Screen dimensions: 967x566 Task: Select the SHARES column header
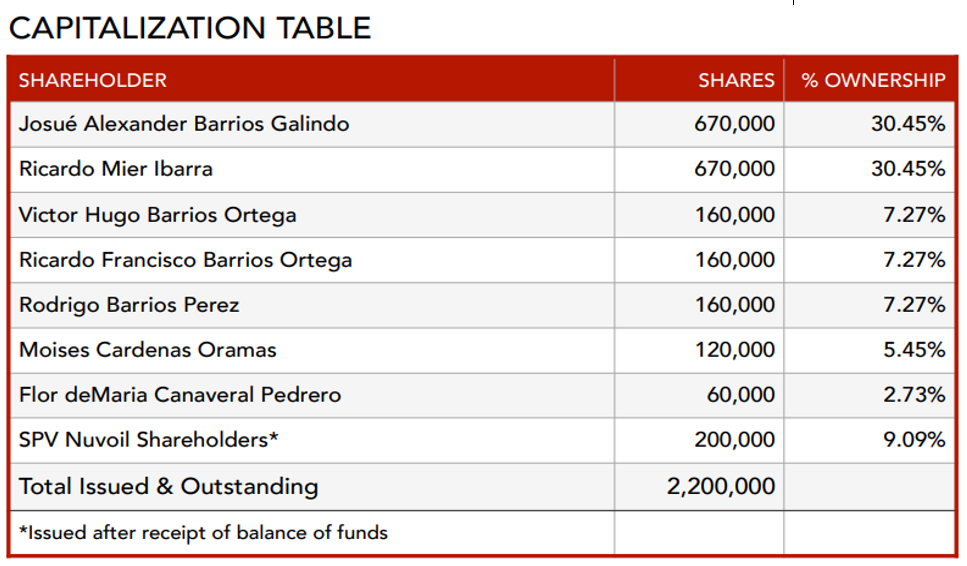click(736, 80)
